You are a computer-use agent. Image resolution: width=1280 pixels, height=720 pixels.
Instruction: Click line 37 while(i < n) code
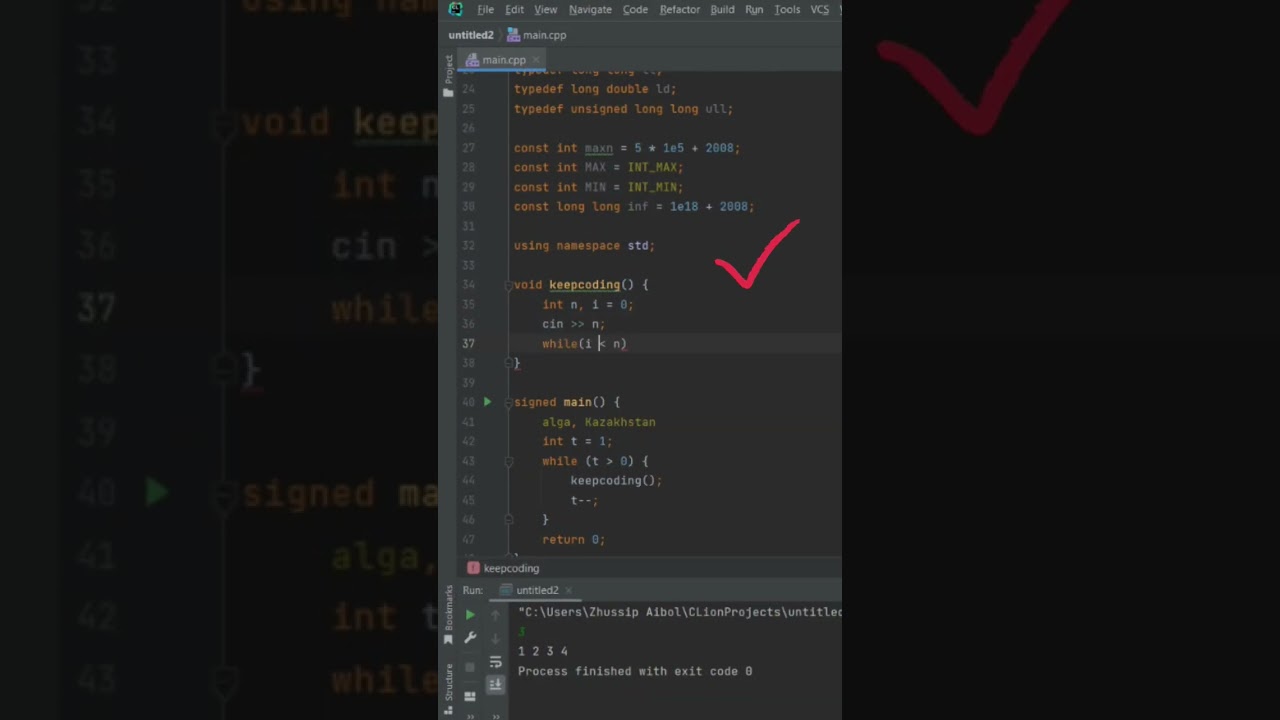[584, 344]
